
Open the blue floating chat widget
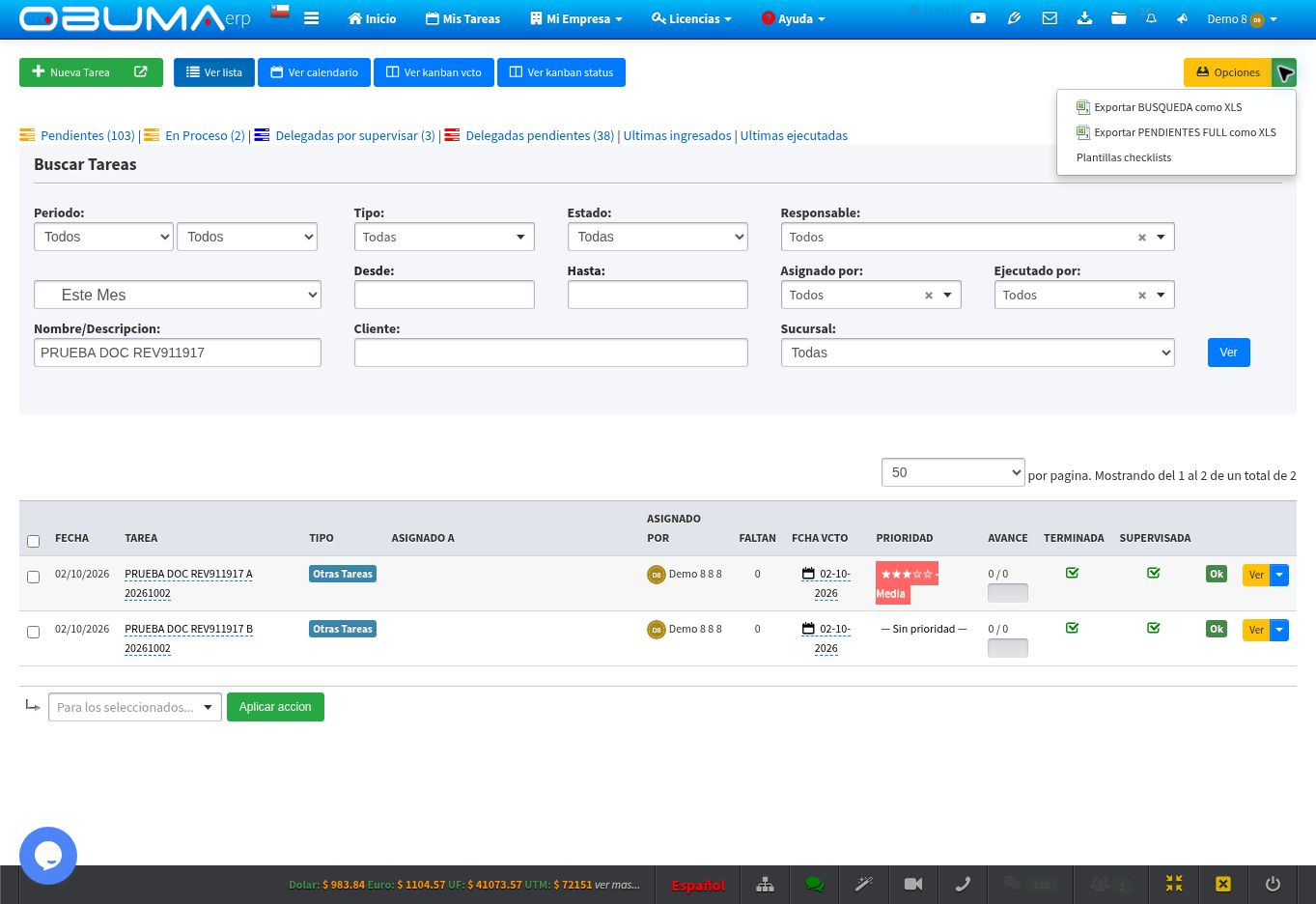pos(48,856)
